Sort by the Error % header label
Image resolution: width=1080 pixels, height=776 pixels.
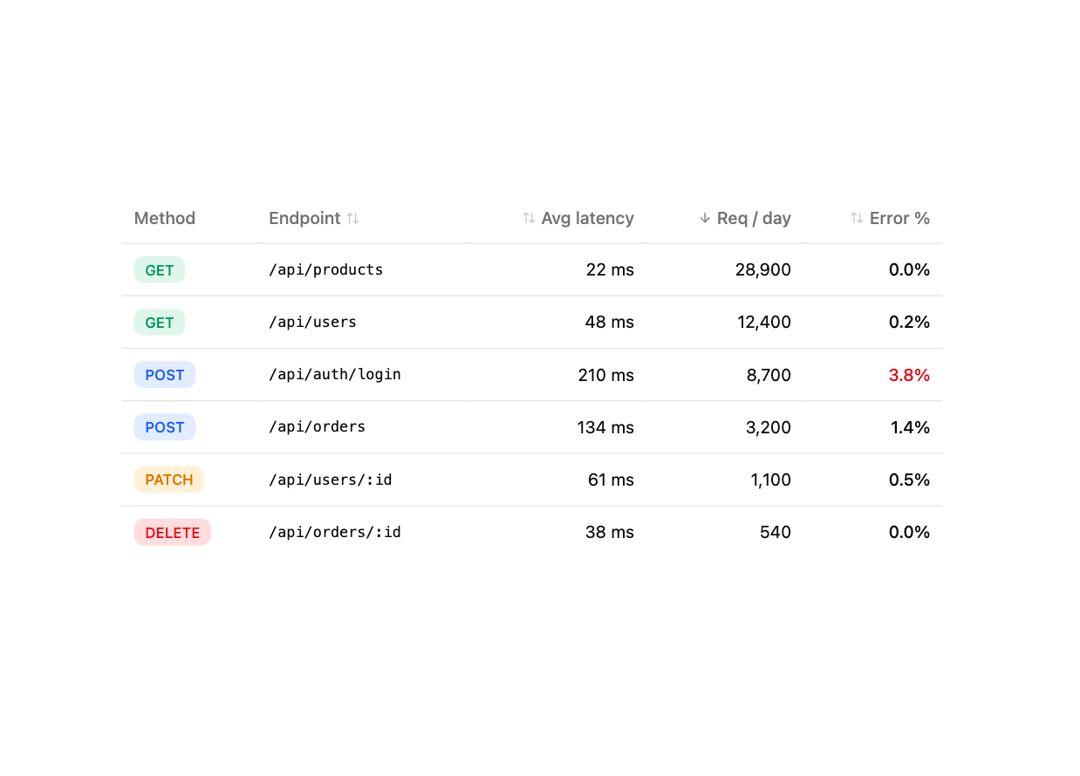pos(900,218)
